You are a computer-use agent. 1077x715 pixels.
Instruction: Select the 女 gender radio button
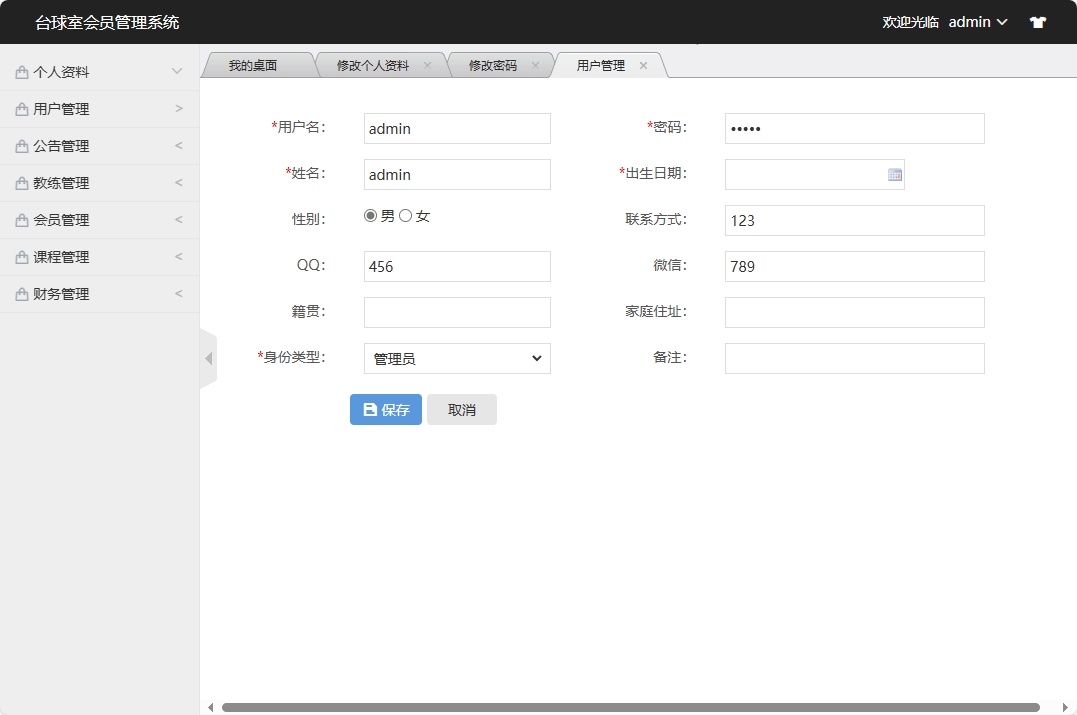405,214
